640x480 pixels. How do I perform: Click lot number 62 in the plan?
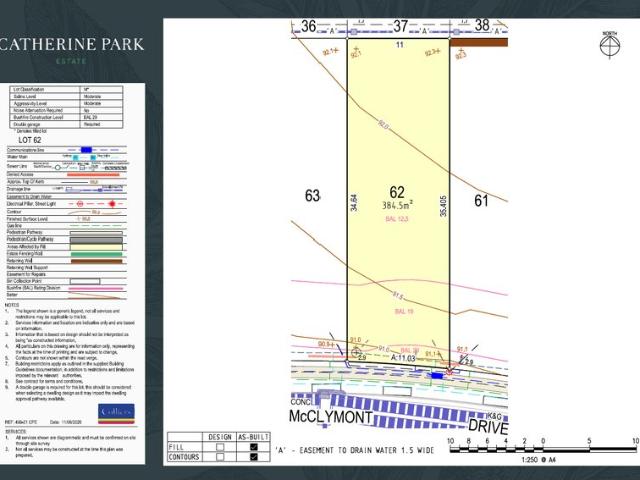coord(397,192)
